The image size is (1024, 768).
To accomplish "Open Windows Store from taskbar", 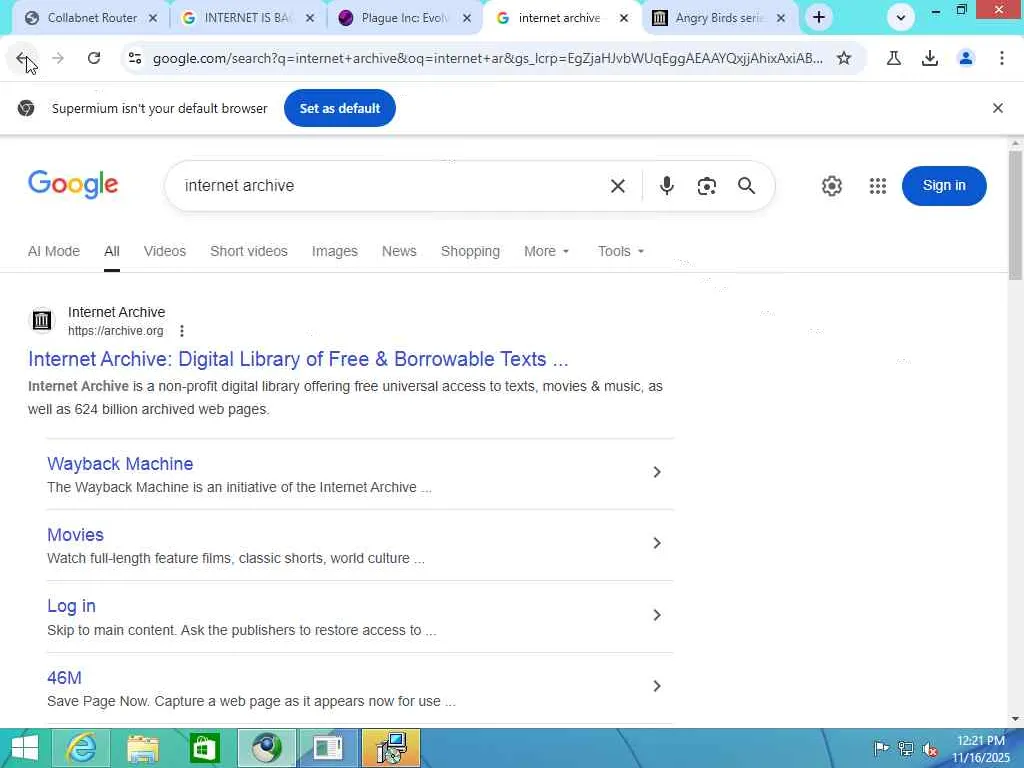I will [x=204, y=748].
